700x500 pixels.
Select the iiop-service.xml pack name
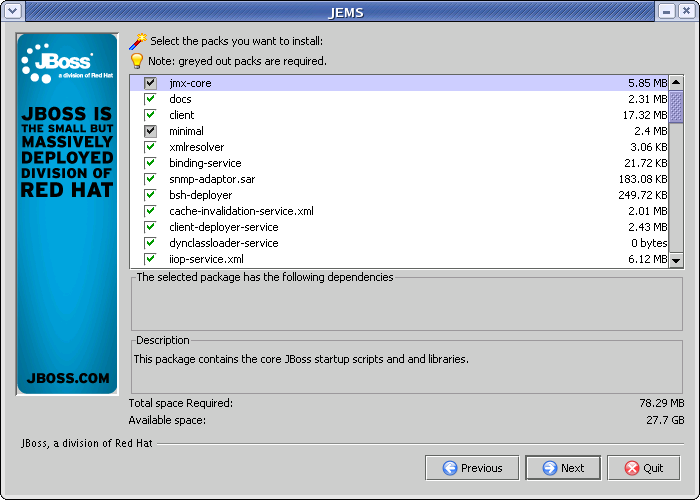coord(206,259)
